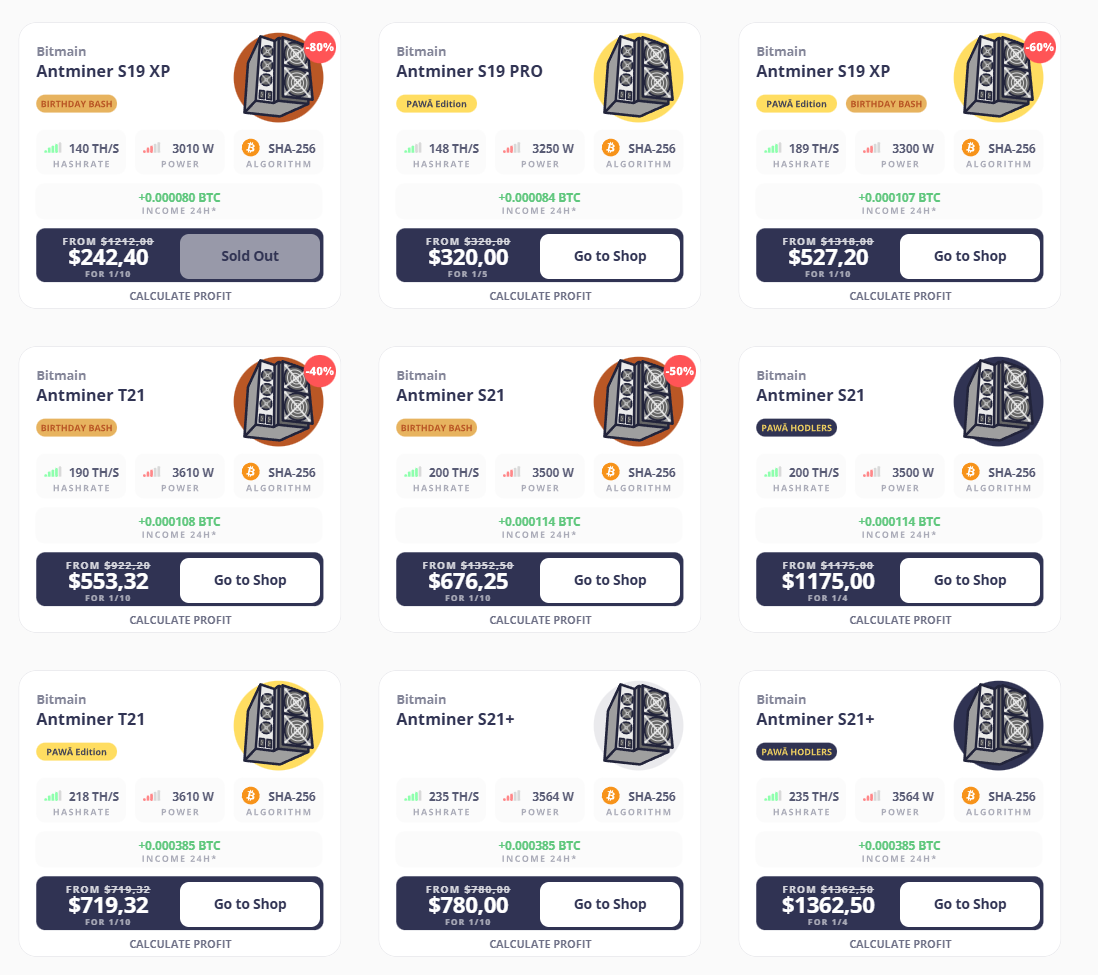
Task: Select the PAWA Edition tag on Antminer S19 PRO
Action: tap(436, 104)
